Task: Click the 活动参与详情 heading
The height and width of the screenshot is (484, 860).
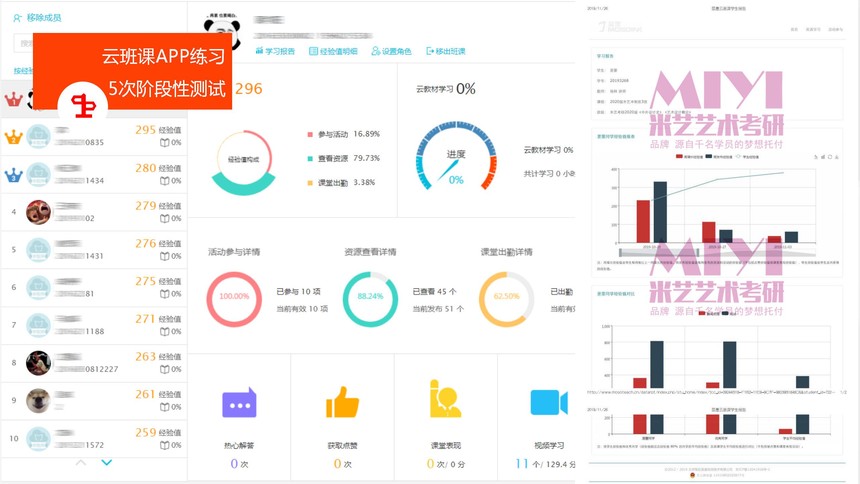Action: pos(234,252)
